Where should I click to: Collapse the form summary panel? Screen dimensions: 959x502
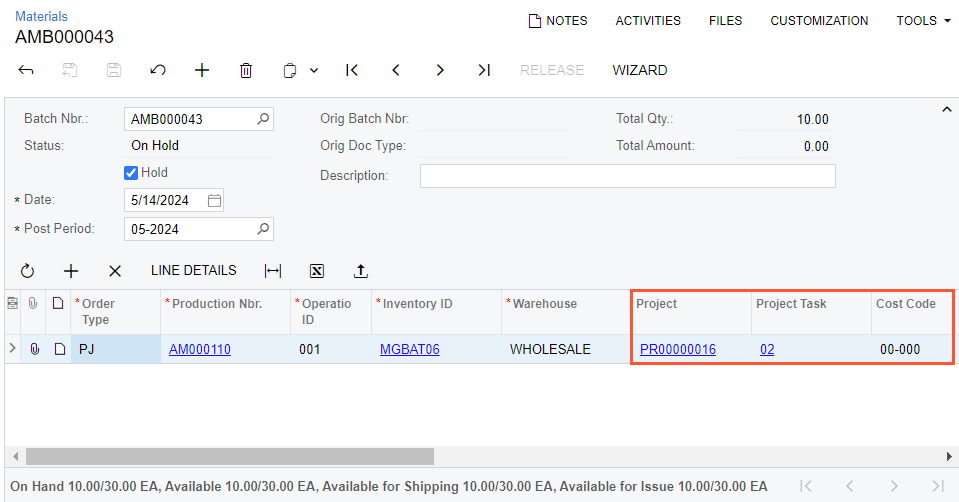[946, 109]
